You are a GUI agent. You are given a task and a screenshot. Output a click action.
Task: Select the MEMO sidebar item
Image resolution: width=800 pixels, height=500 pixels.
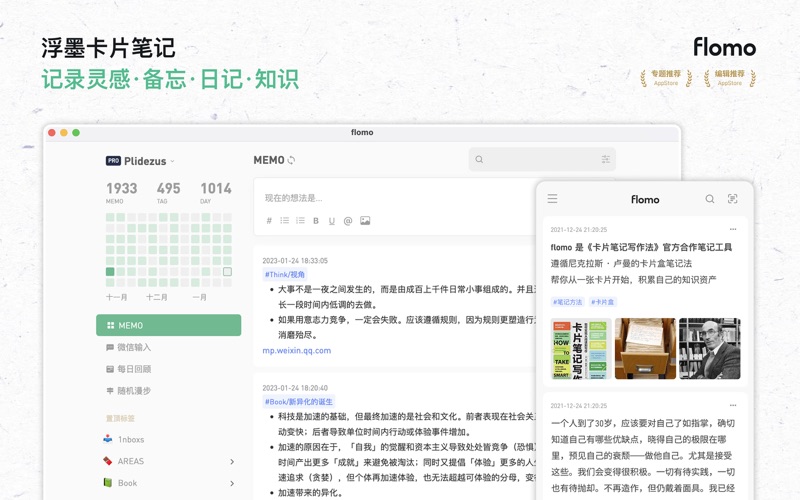pyautogui.click(x=168, y=325)
